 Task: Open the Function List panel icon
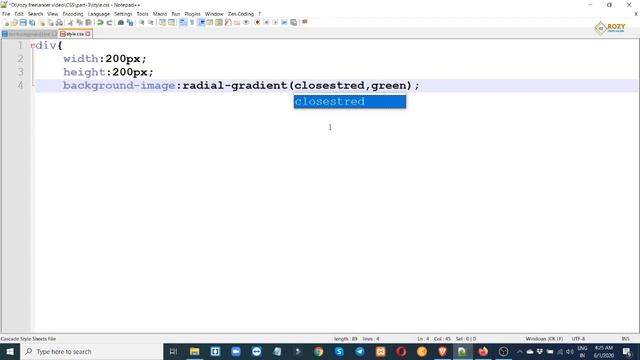pos(228,22)
